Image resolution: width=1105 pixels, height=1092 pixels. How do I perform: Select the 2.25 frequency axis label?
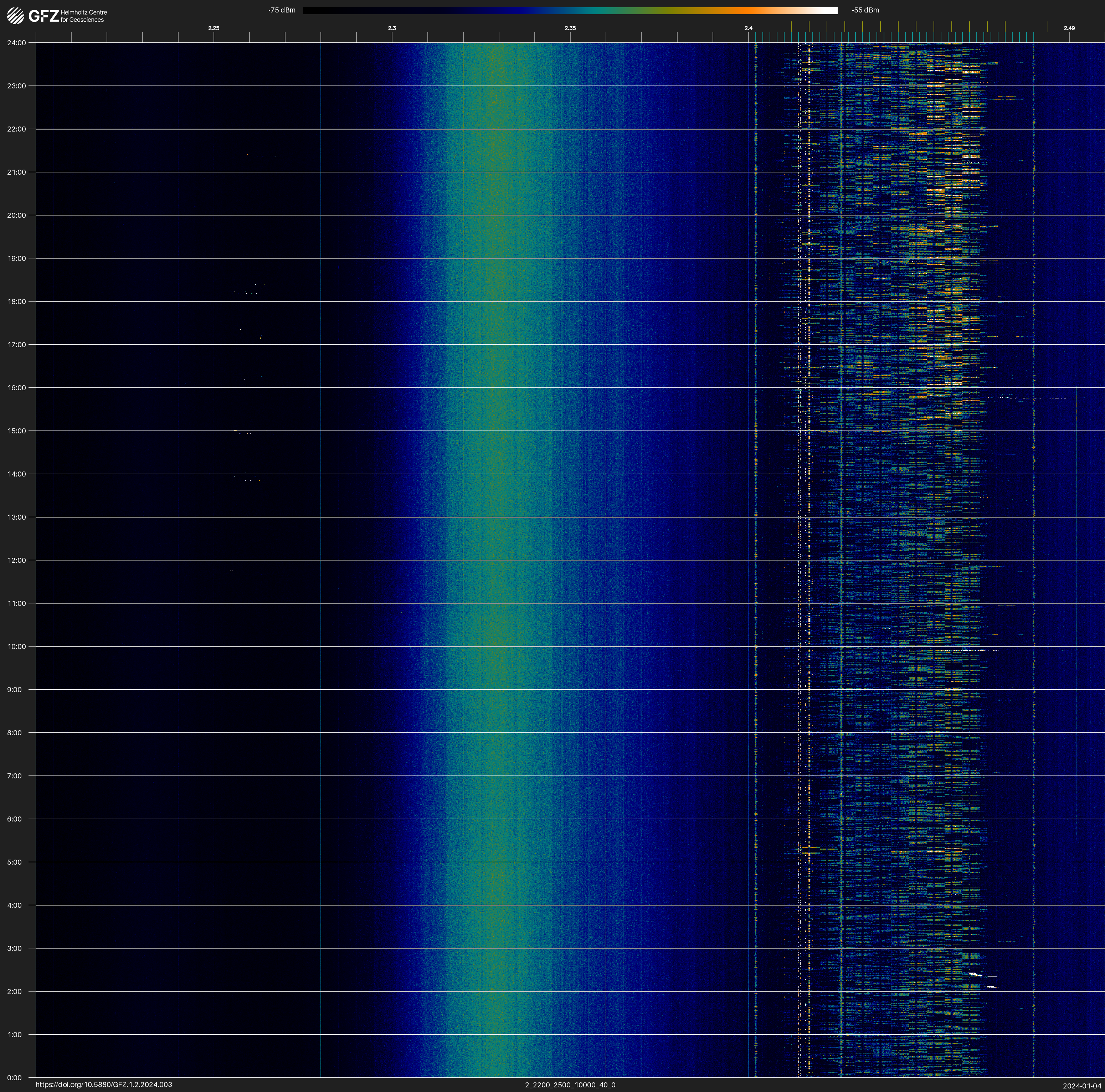[213, 28]
